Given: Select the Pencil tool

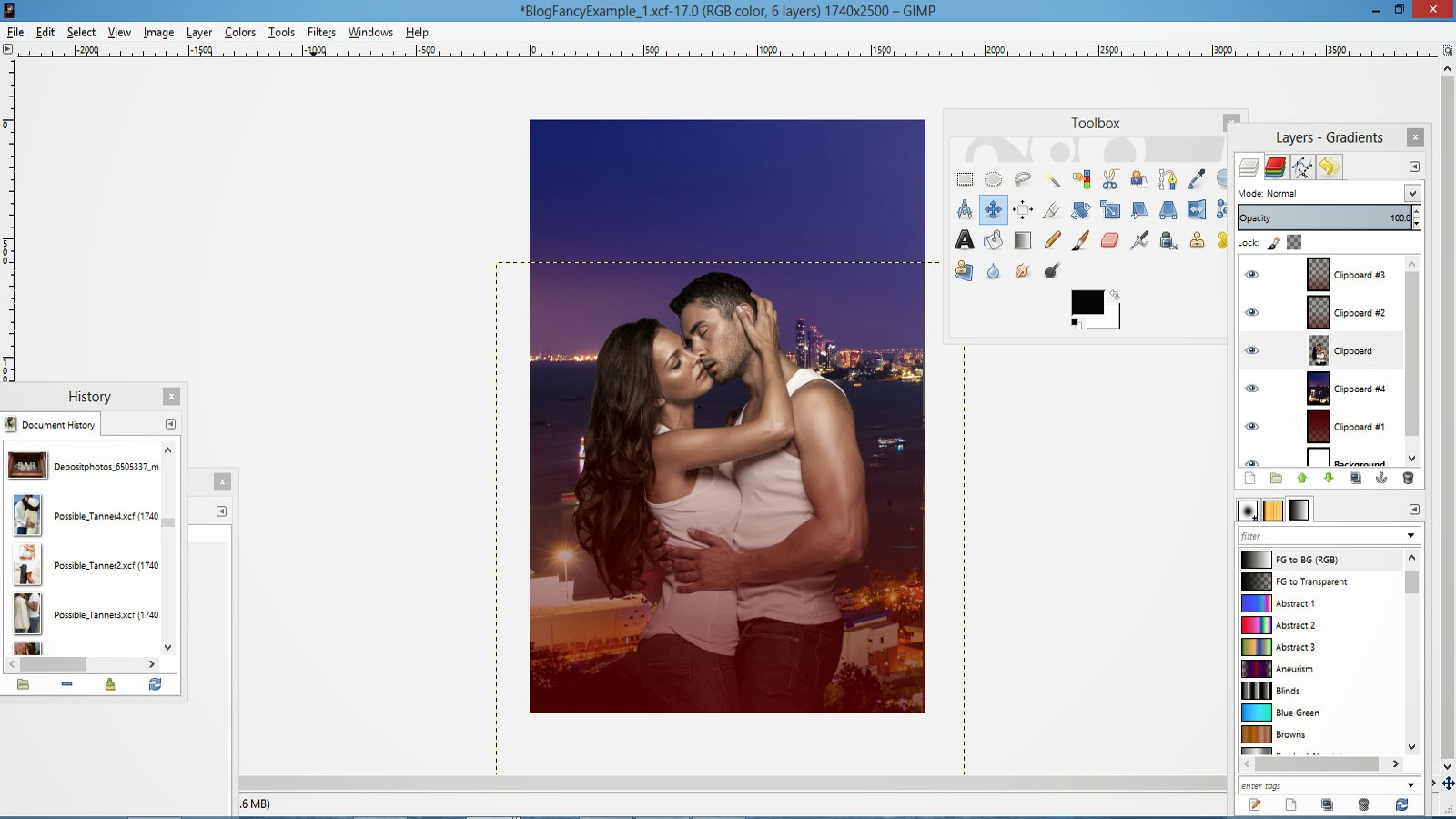Looking at the screenshot, I should tap(1052, 240).
